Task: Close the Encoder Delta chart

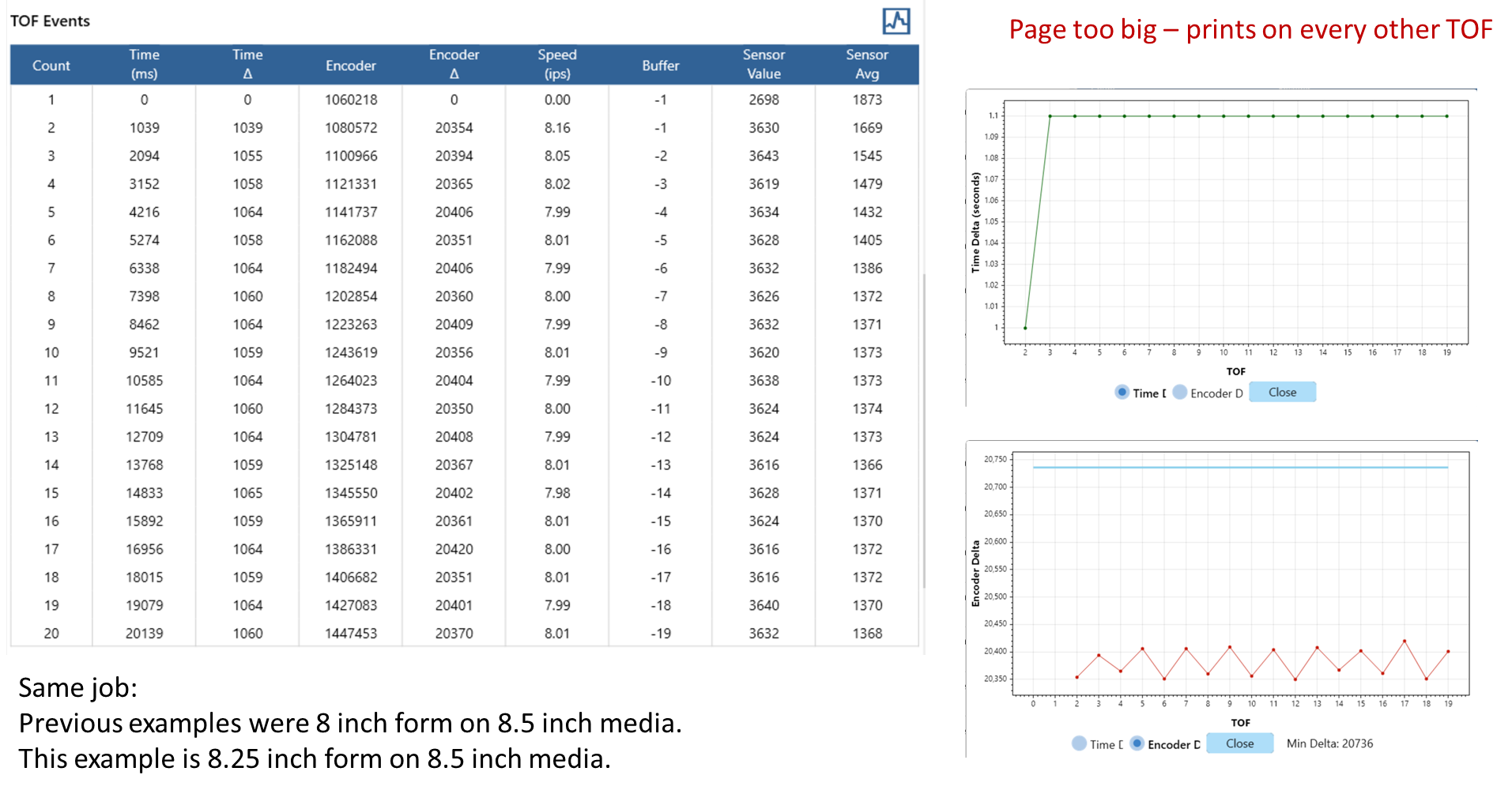Action: (1239, 743)
